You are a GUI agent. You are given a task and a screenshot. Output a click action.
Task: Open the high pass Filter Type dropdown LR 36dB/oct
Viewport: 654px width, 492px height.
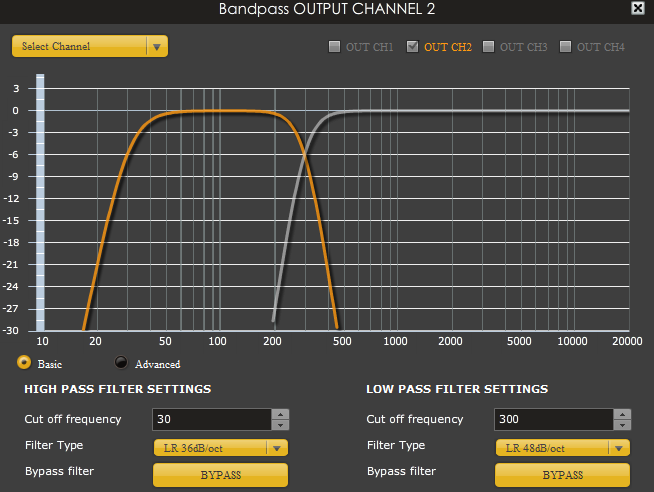[221, 448]
